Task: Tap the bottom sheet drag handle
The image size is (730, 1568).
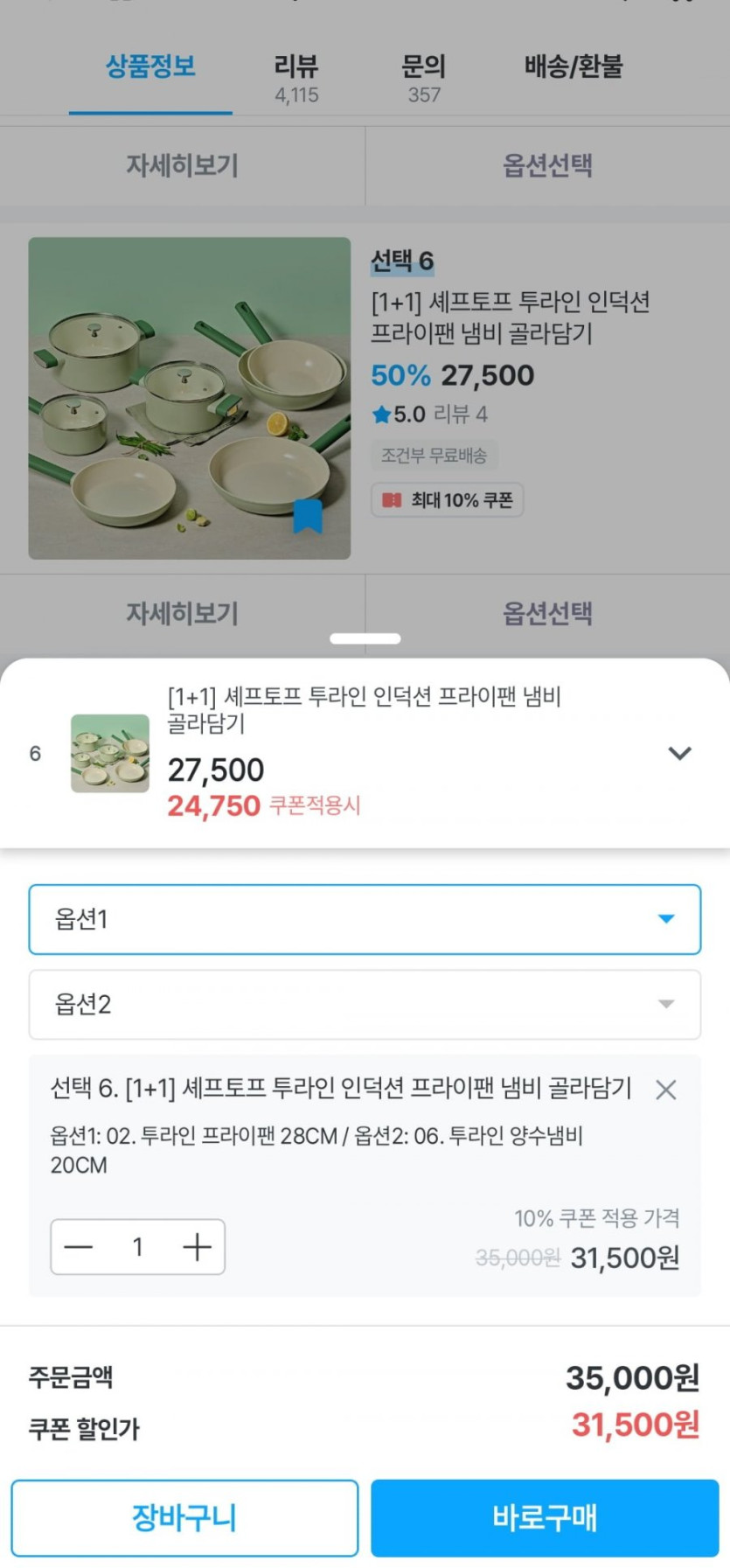Action: (x=365, y=638)
